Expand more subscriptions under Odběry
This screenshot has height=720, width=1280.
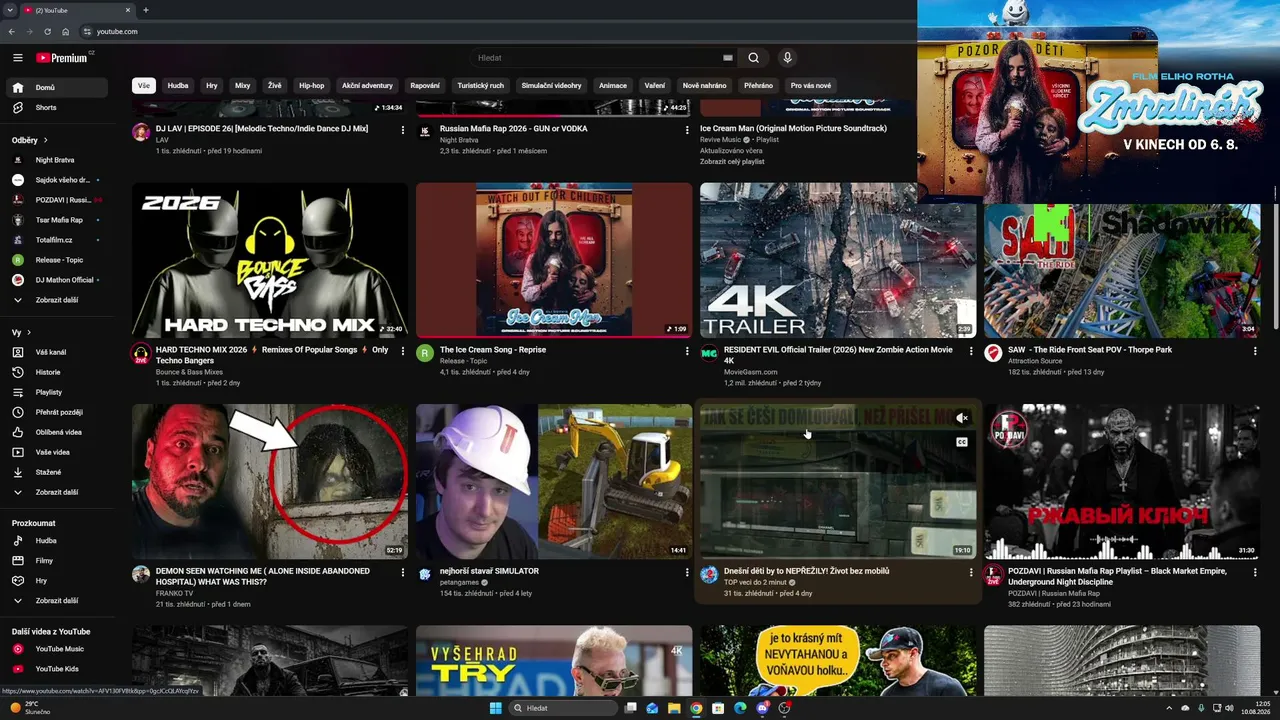[57, 300]
